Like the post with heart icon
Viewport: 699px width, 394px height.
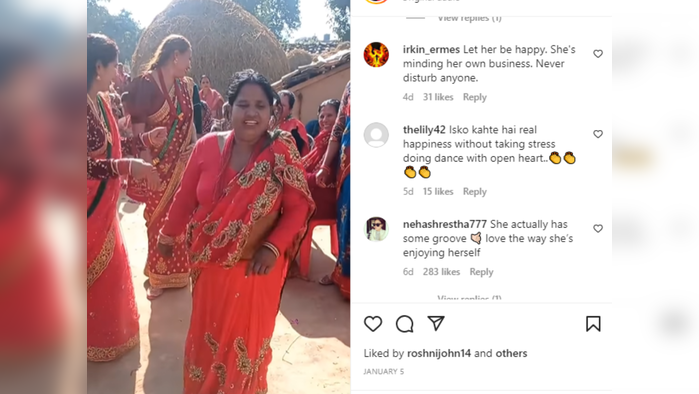pyautogui.click(x=373, y=324)
